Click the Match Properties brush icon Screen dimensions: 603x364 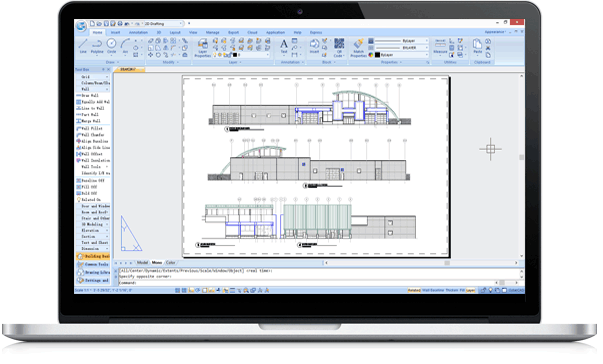click(358, 48)
